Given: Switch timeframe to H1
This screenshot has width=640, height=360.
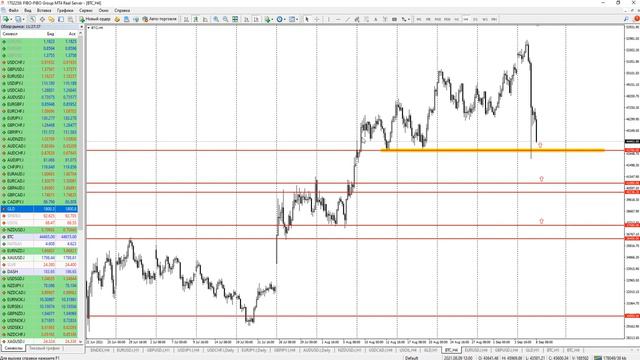Looking at the screenshot, I should 457,19.
